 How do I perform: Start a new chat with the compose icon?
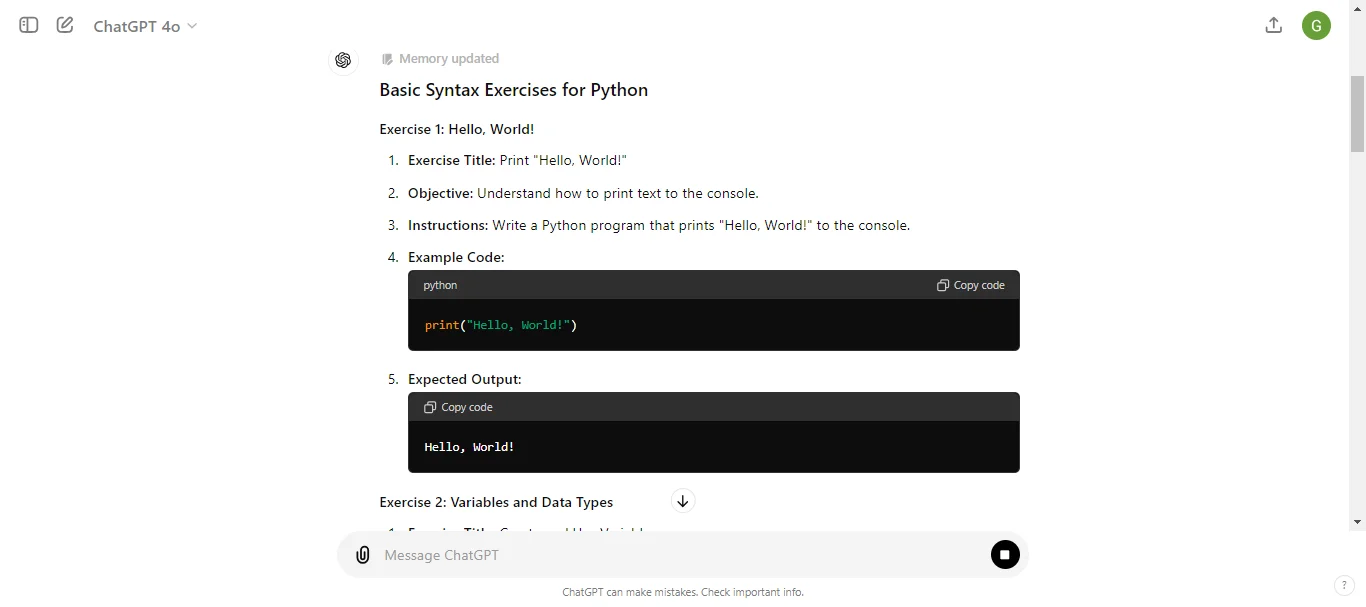64,25
